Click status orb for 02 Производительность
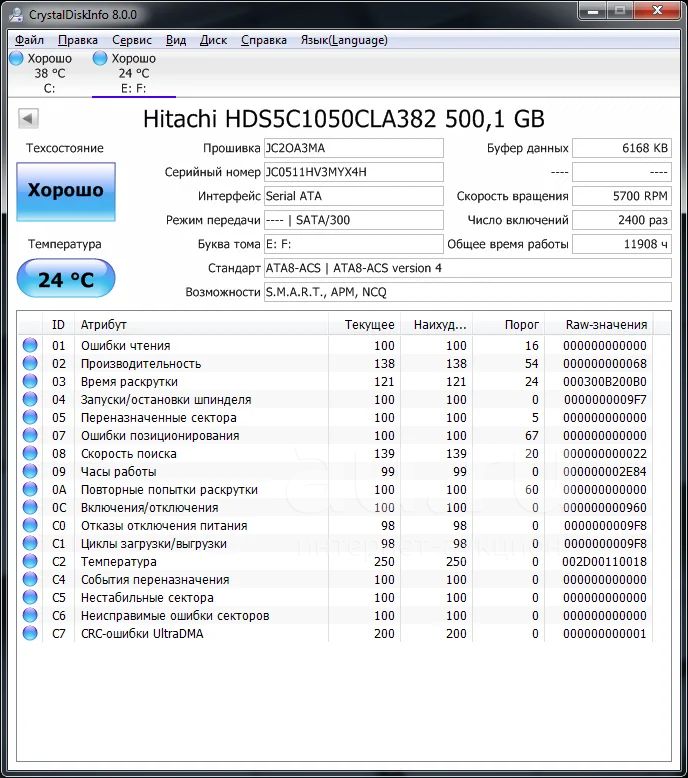Screen dimensions: 688x778 [x=30, y=363]
